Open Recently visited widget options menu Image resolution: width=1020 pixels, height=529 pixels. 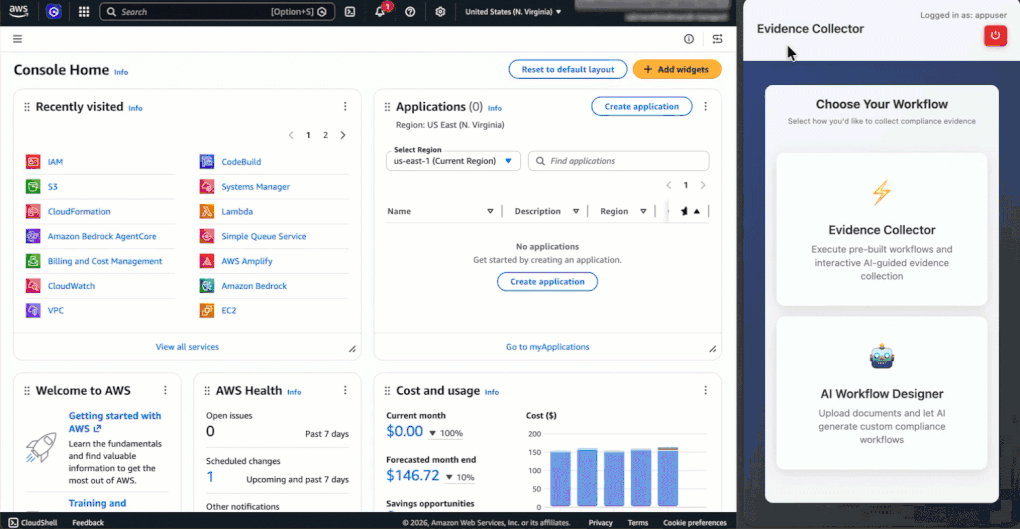tap(345, 107)
